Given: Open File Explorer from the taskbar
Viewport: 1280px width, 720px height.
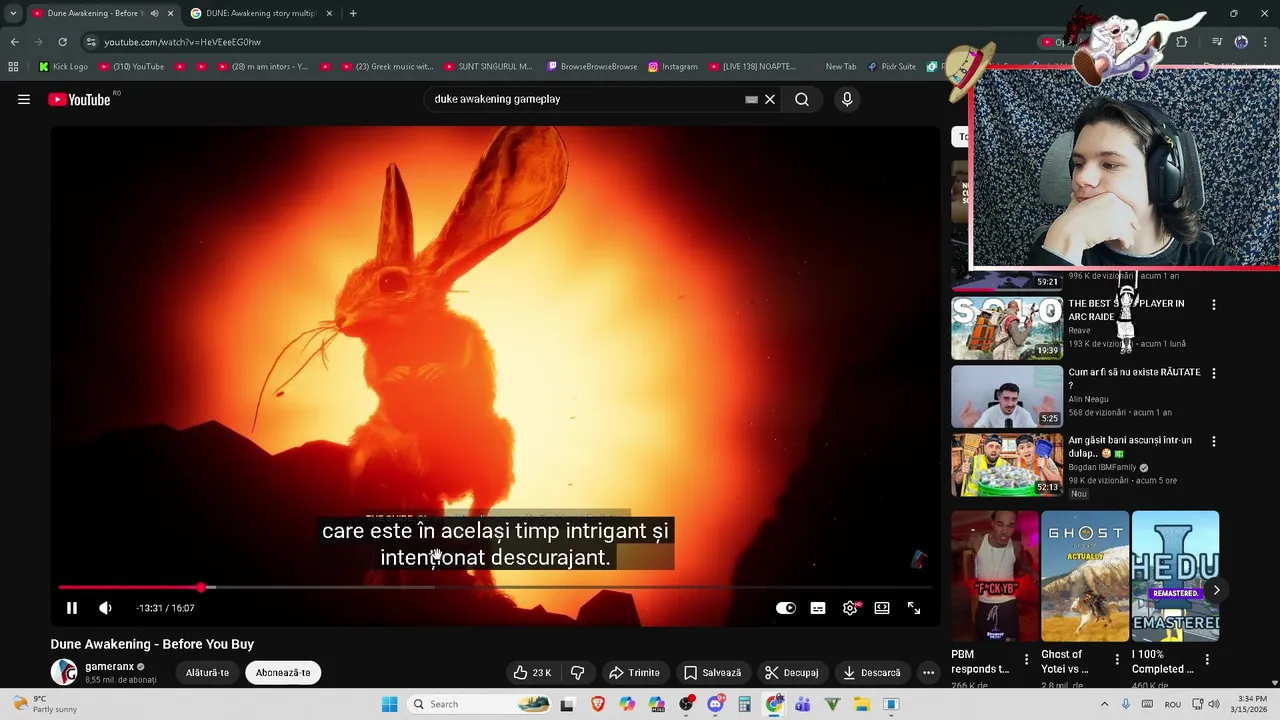Looking at the screenshot, I should 862,704.
